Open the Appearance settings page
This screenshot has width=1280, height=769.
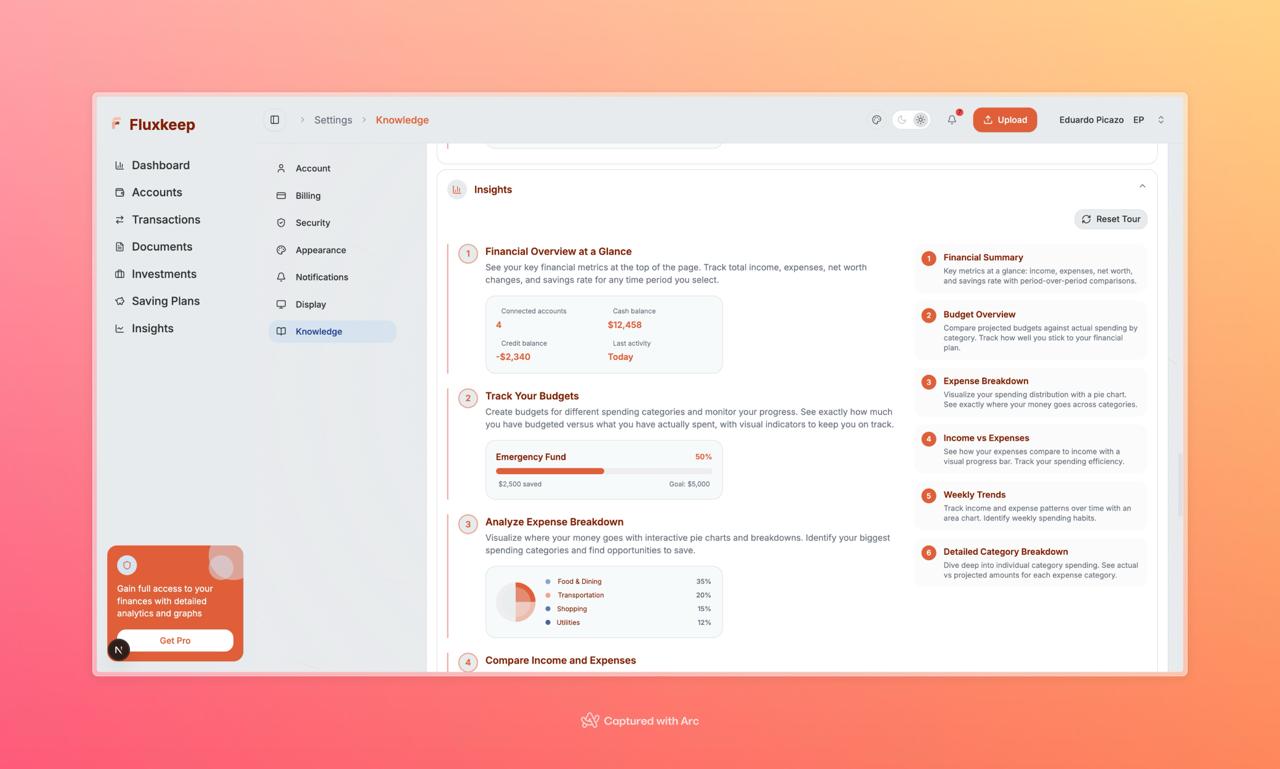click(320, 250)
